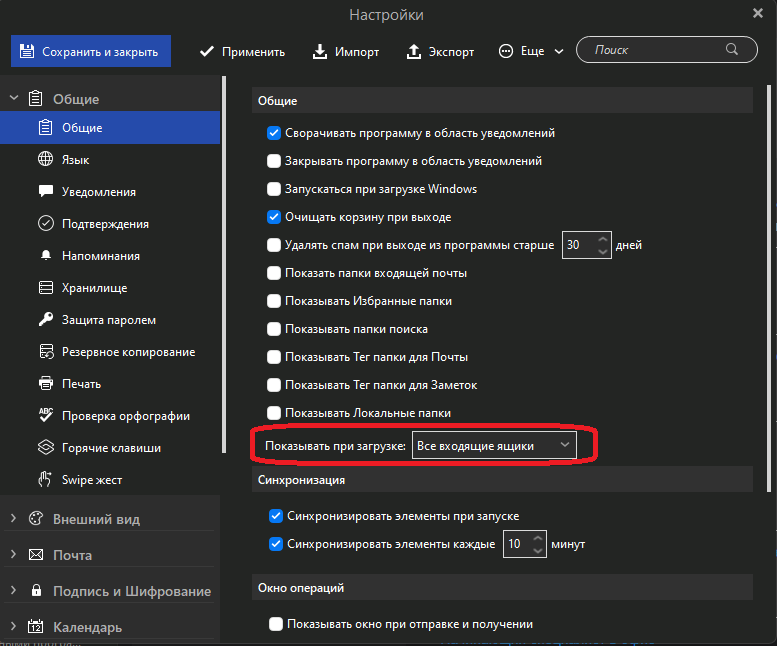Select Проверка орфографии in sidebar
Image resolution: width=777 pixels, height=646 pixels.
110,415
